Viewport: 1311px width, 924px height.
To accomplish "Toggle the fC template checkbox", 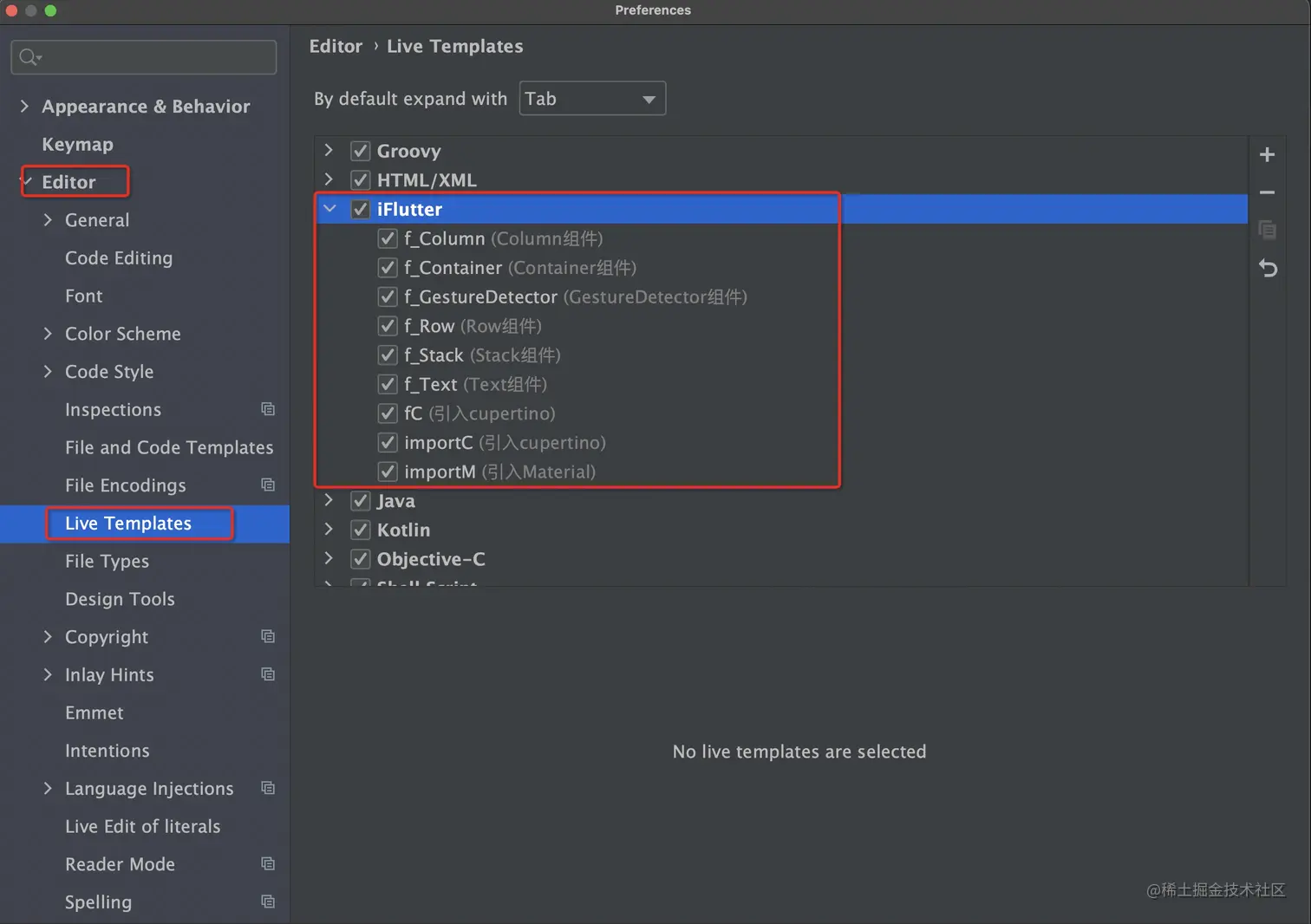I will coord(388,413).
